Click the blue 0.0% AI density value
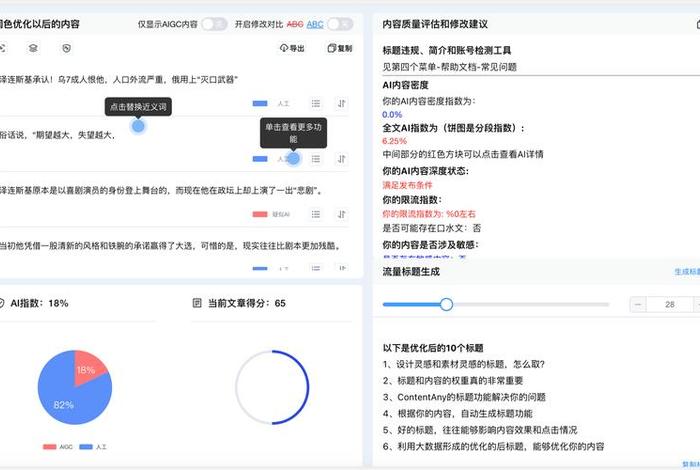Image resolution: width=700 pixels, height=470 pixels. (x=392, y=115)
